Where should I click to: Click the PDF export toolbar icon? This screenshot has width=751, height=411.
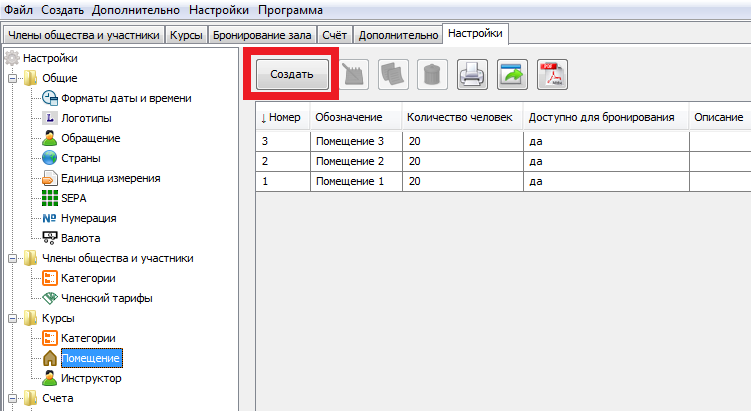click(552, 75)
